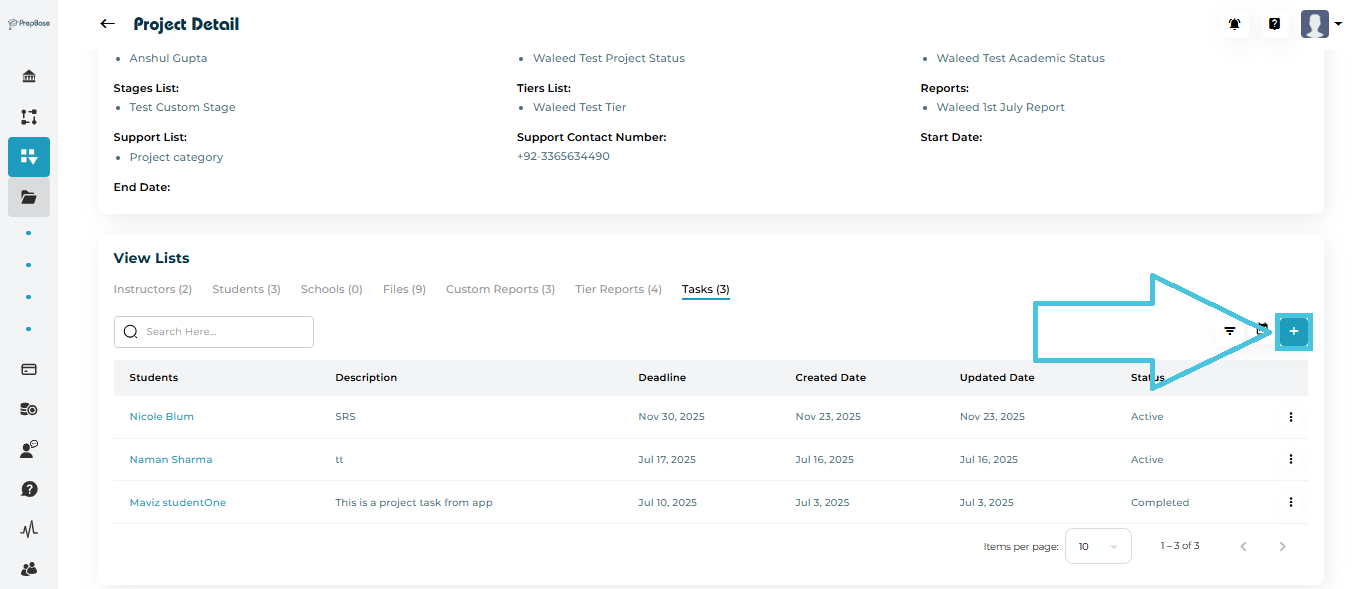Open the notifications bell icon
The height and width of the screenshot is (589, 1360).
(x=1235, y=24)
